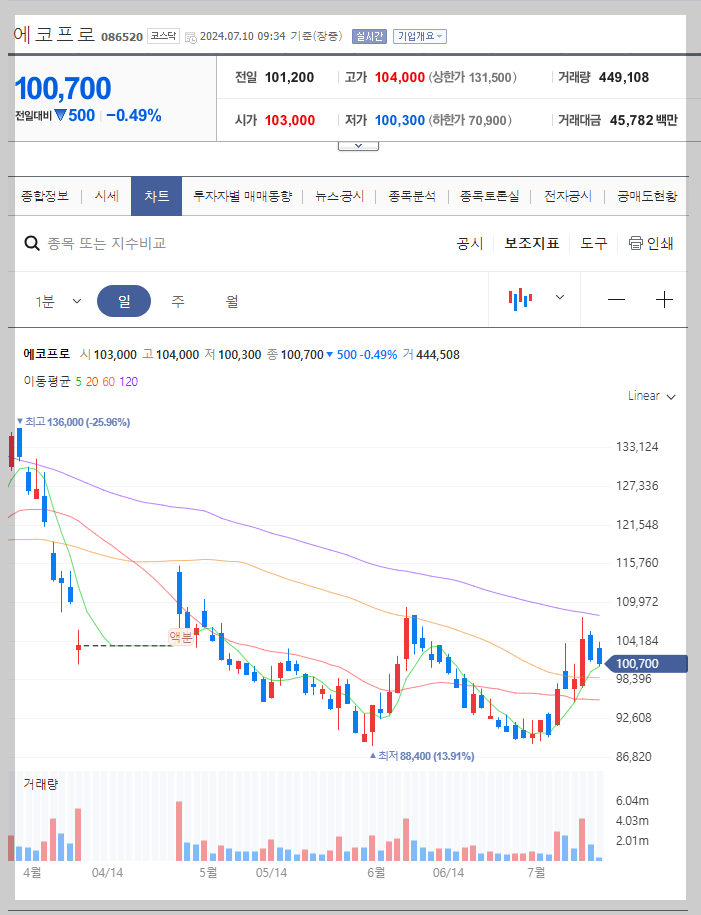The image size is (701, 915).
Task: Click the 120-day moving average label
Action: [128, 382]
